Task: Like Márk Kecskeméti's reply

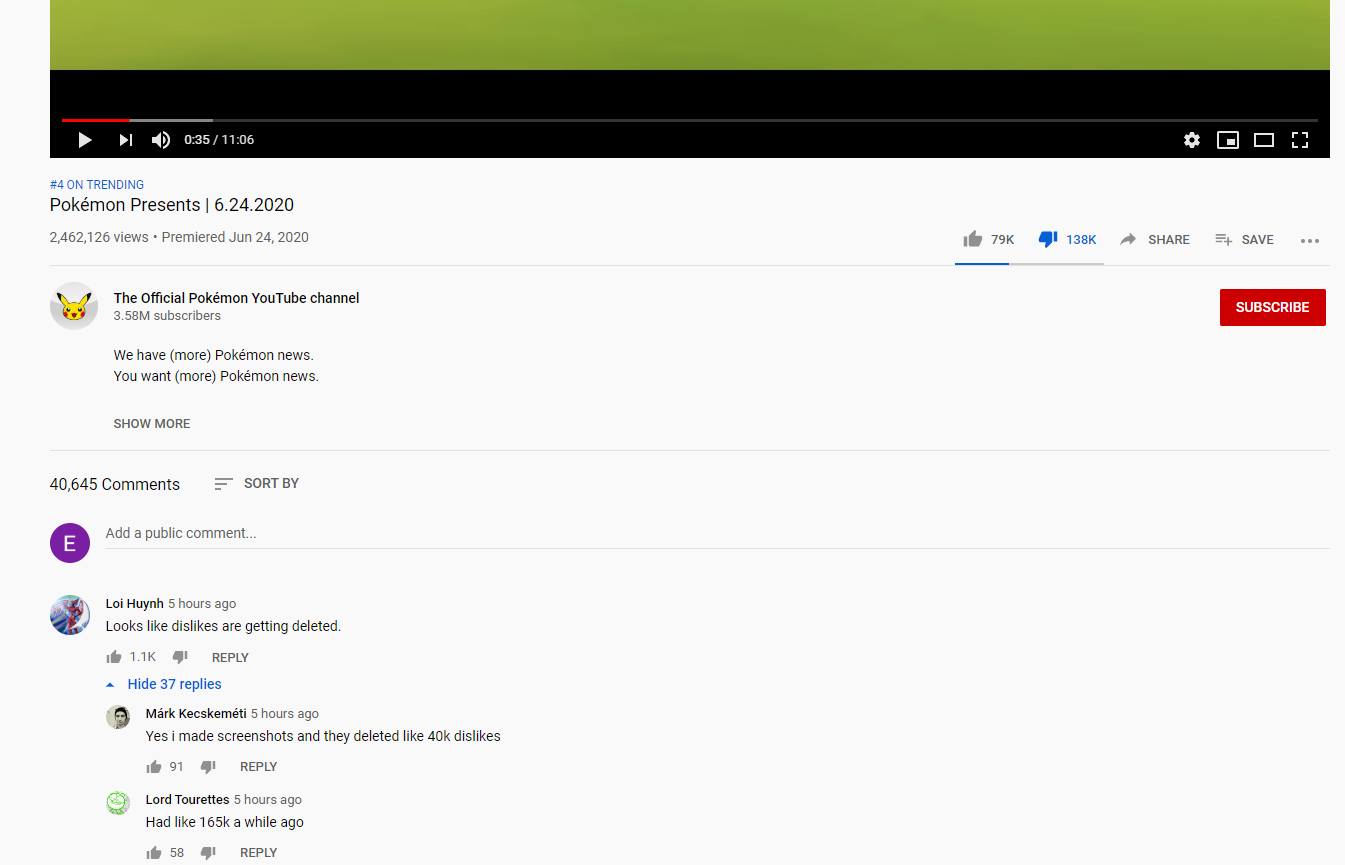Action: 154,767
